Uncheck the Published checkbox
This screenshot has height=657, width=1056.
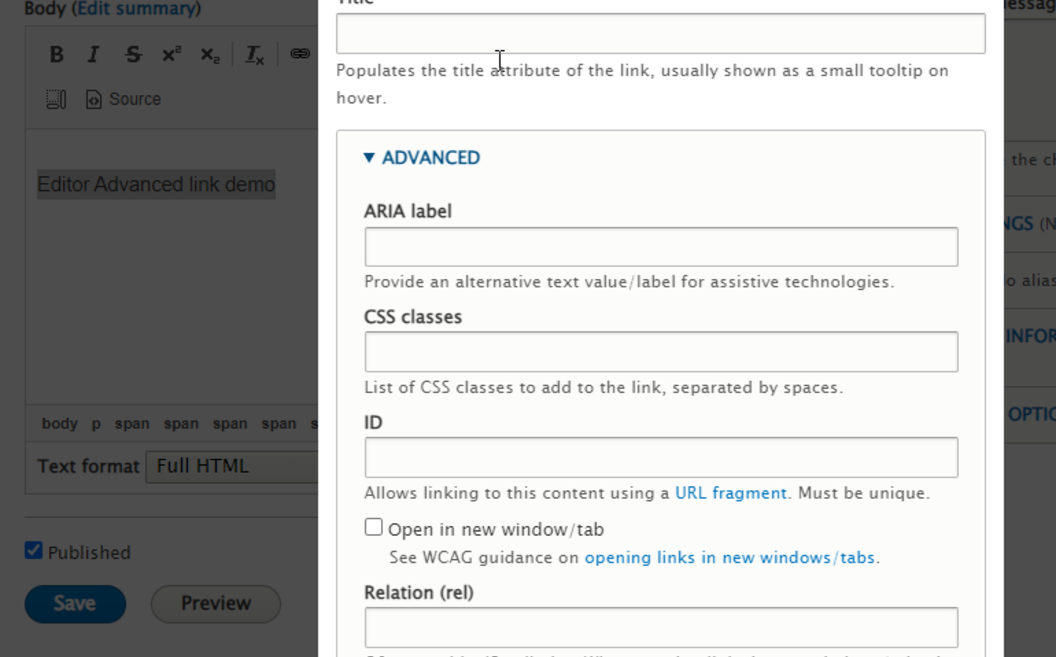[x=33, y=549]
